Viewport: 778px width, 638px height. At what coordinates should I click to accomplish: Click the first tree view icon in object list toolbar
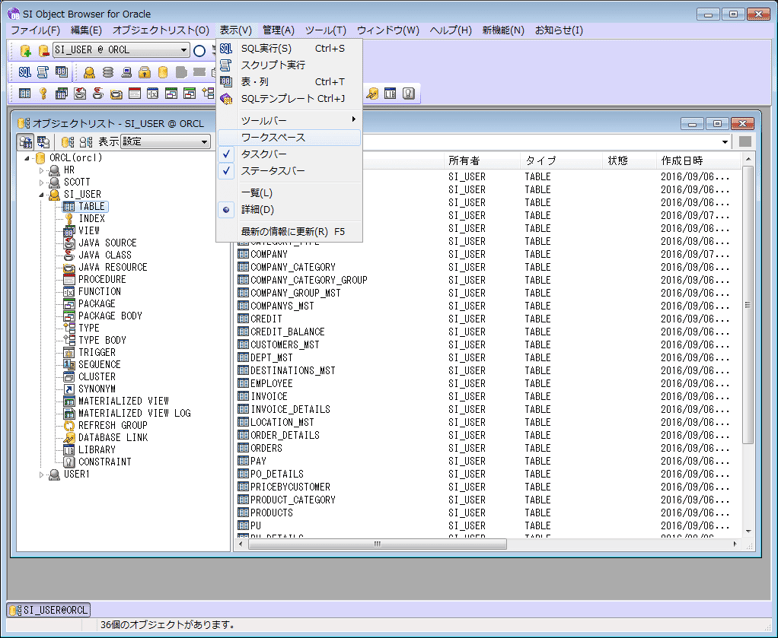tap(26, 142)
